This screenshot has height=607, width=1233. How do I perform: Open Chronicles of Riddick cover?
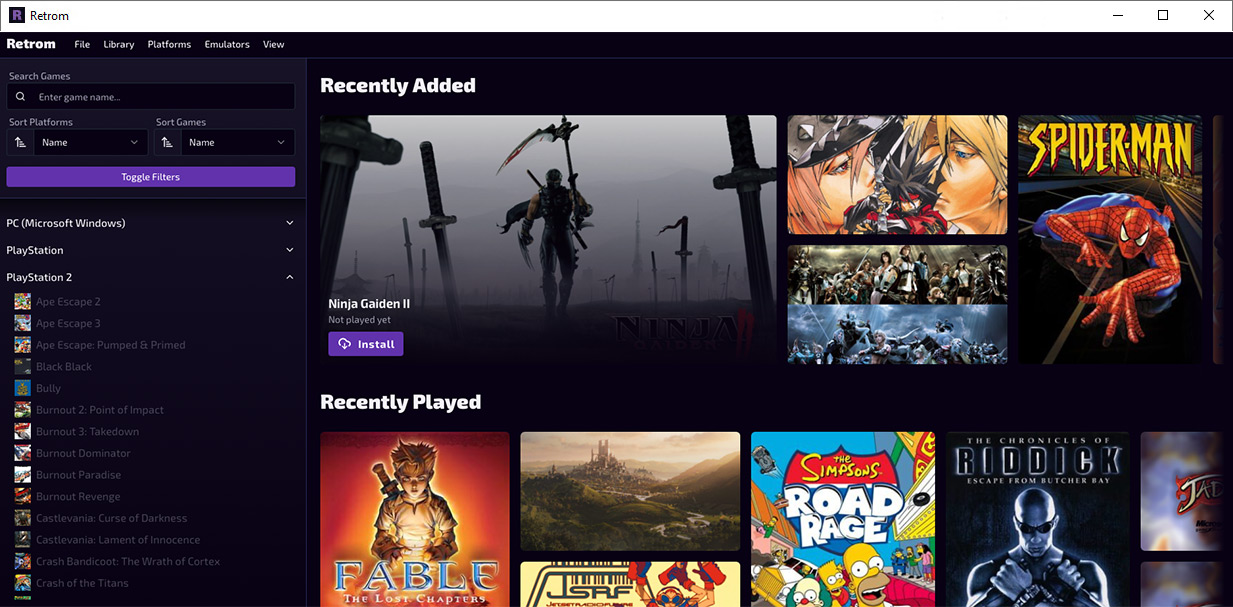click(1038, 519)
